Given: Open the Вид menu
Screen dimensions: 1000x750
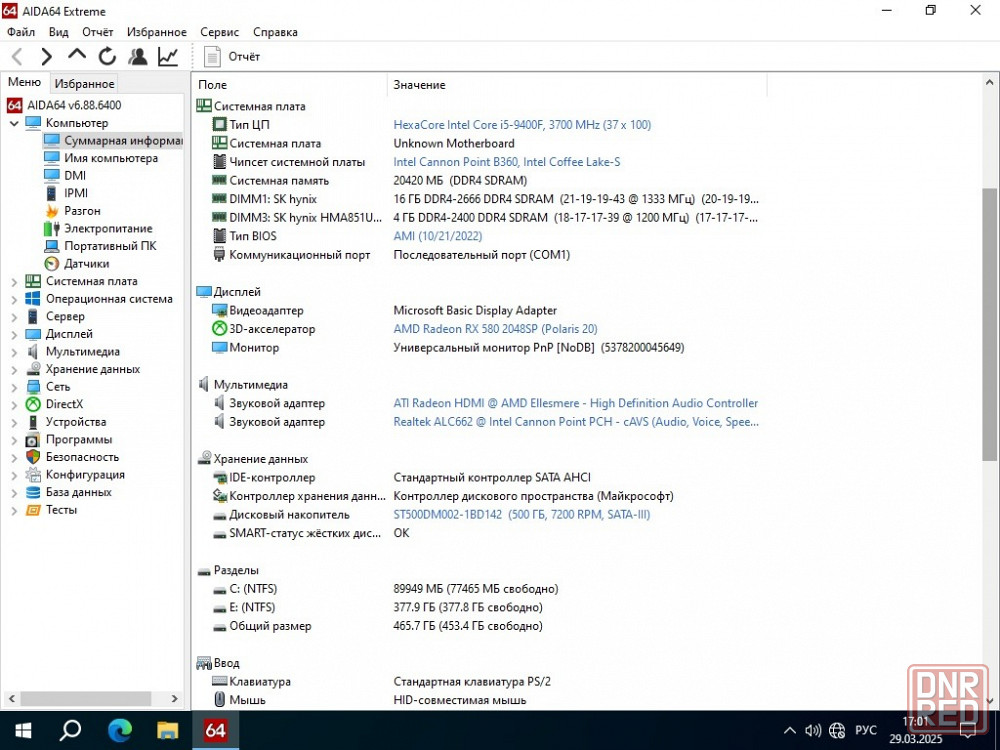Looking at the screenshot, I should pyautogui.click(x=59, y=32).
